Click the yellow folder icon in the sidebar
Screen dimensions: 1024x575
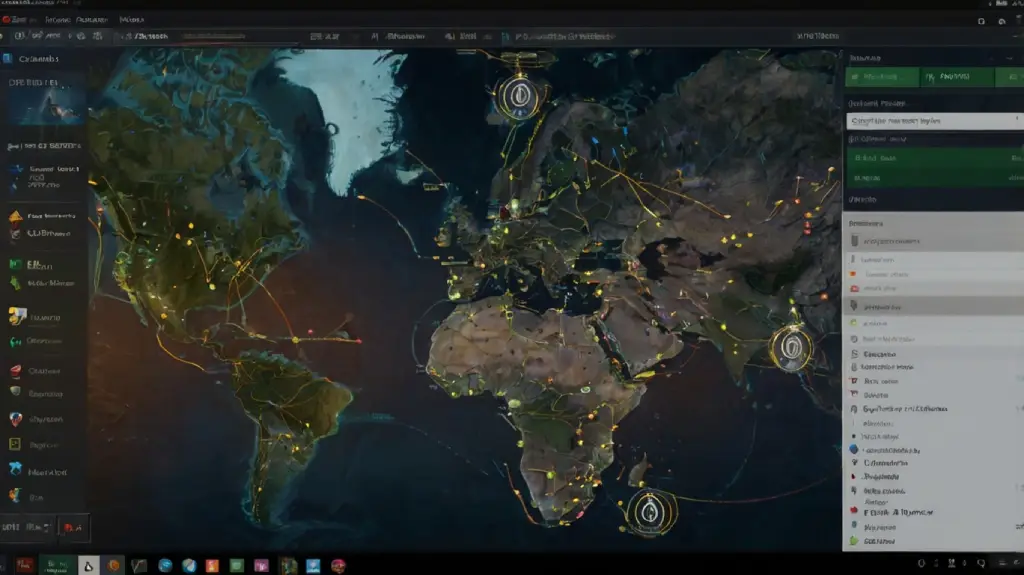15,317
